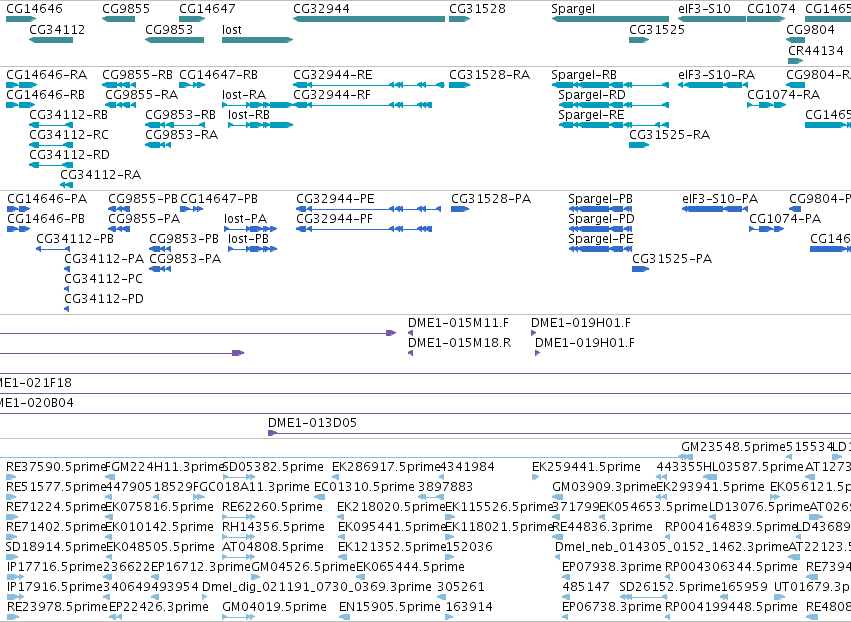Select the lost-PA protein label

[246, 219]
